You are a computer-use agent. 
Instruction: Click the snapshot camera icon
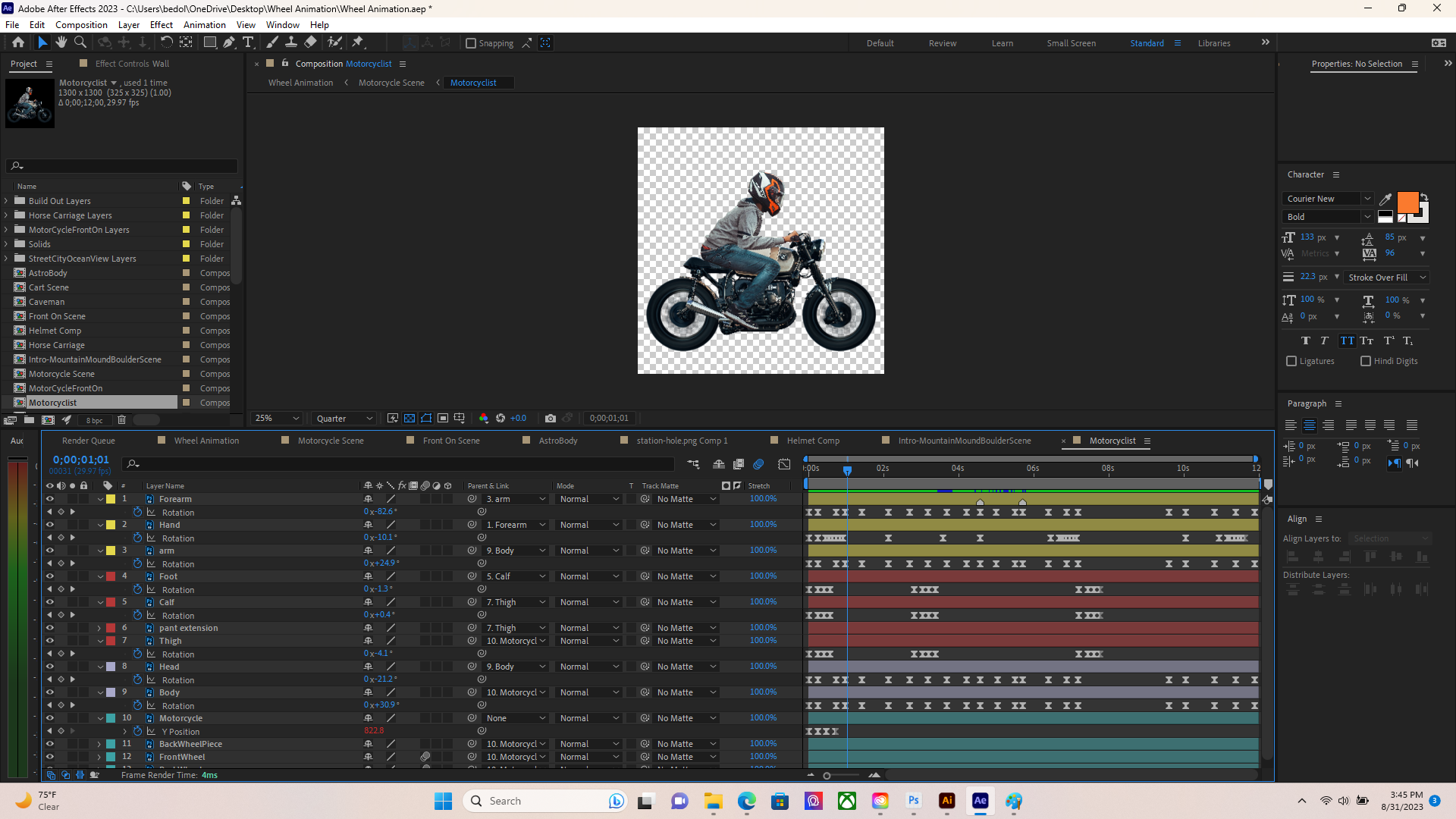coord(551,418)
